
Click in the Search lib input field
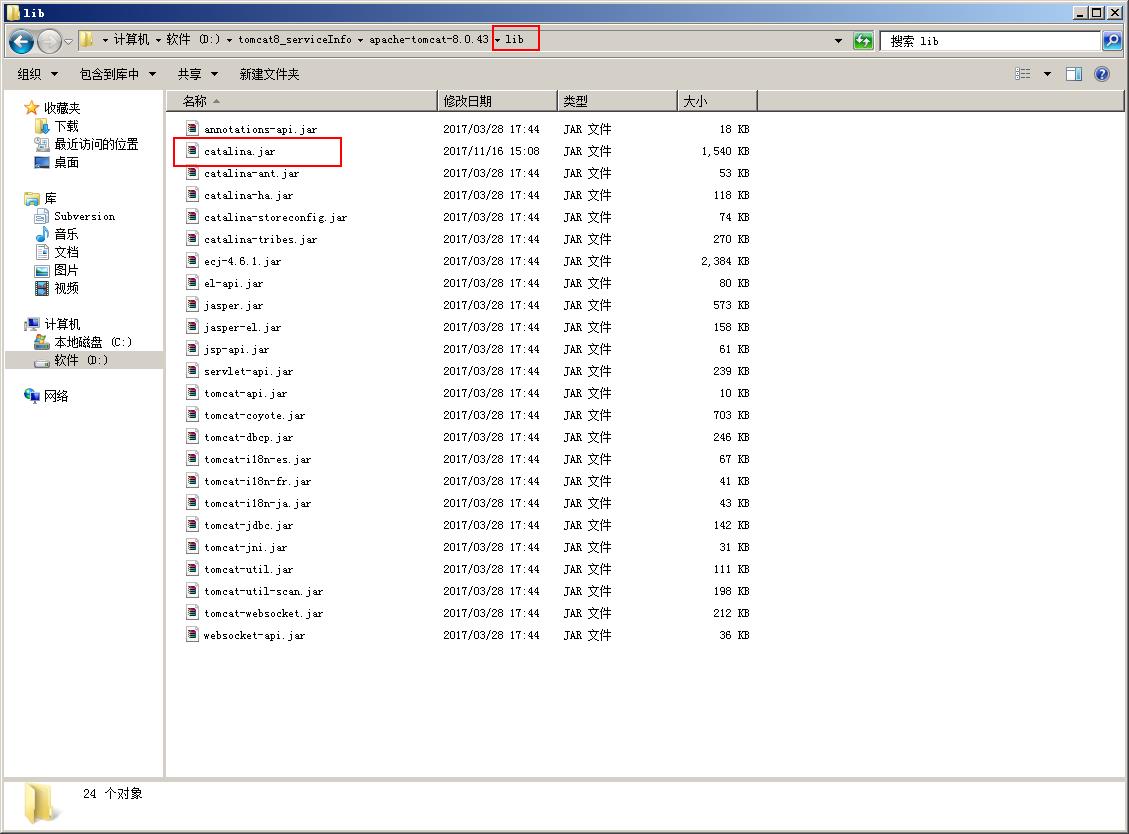coord(991,41)
